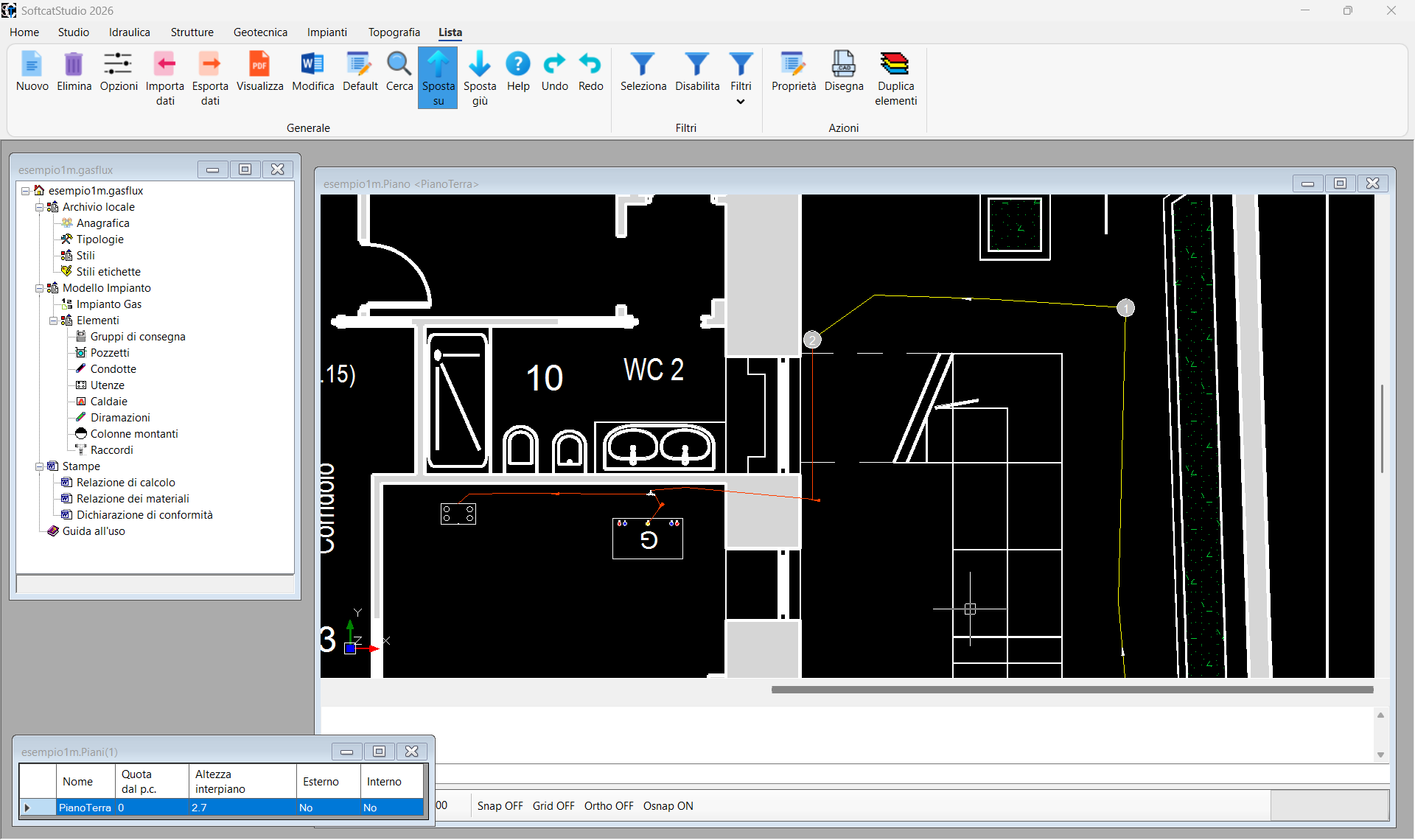Toggle Snap OFF in status bar
The image size is (1415, 840).
point(500,806)
